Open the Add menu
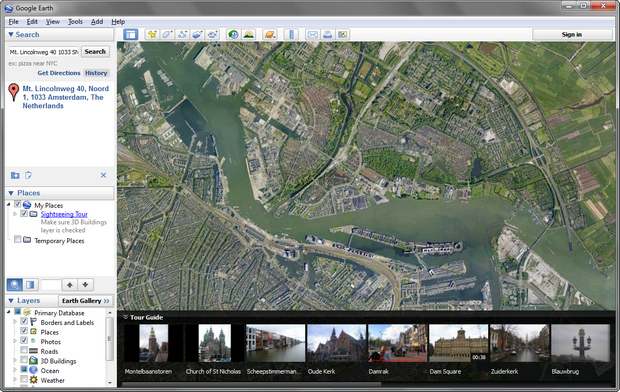 tap(97, 22)
